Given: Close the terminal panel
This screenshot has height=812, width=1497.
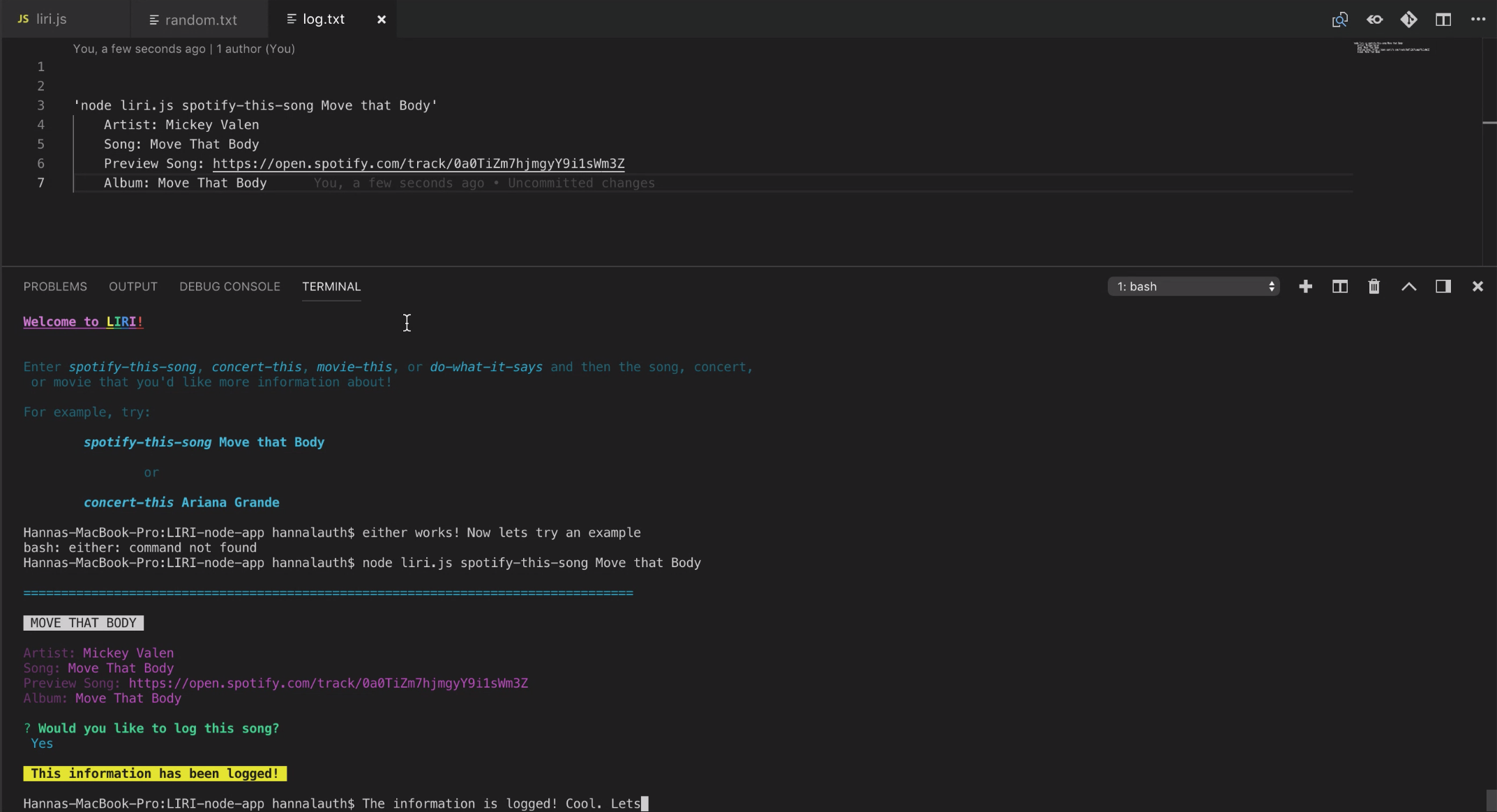Looking at the screenshot, I should [x=1477, y=287].
